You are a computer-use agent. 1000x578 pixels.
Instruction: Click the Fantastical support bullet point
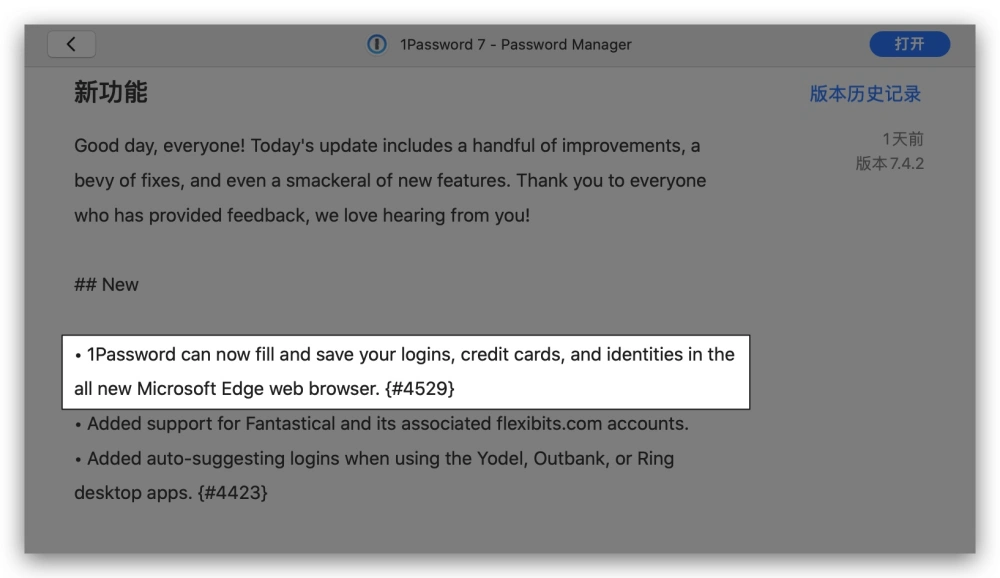[x=381, y=424]
